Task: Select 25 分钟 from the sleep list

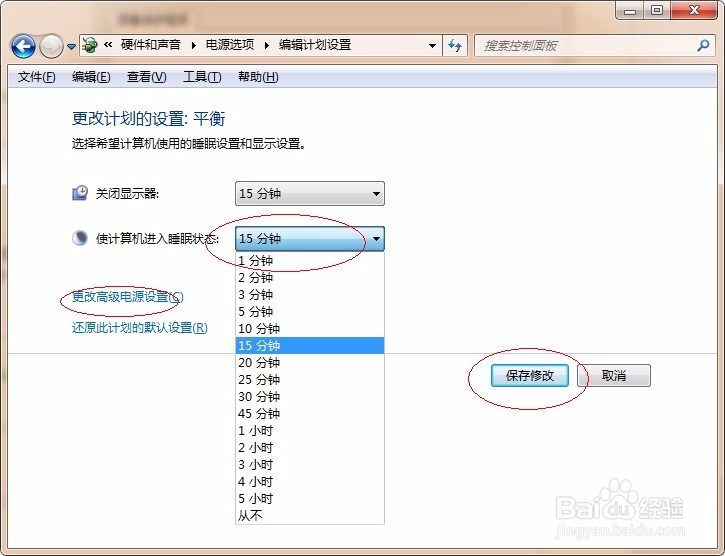Action: (x=310, y=380)
